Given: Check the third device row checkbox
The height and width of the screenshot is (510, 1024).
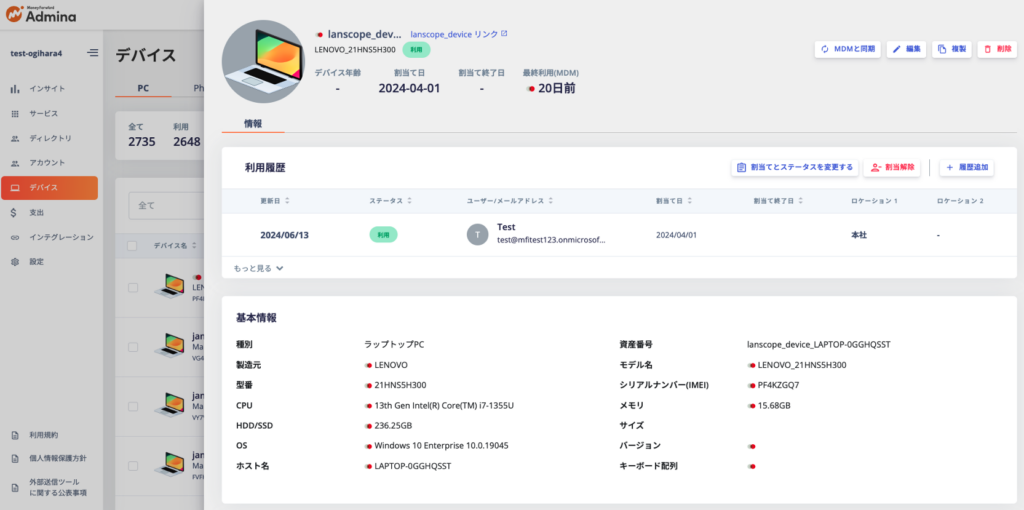Looking at the screenshot, I should click(x=133, y=406).
